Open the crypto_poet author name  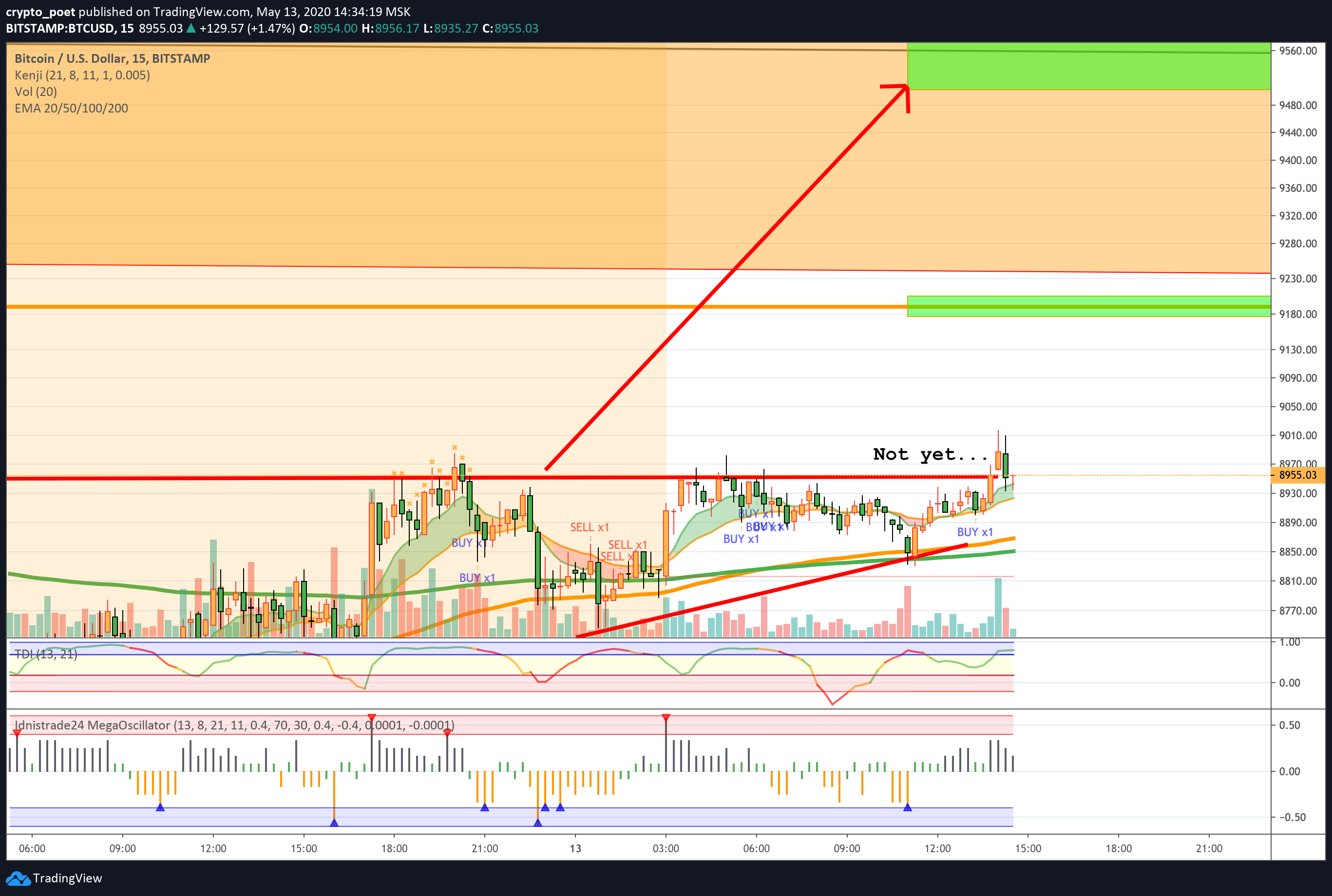[40, 12]
